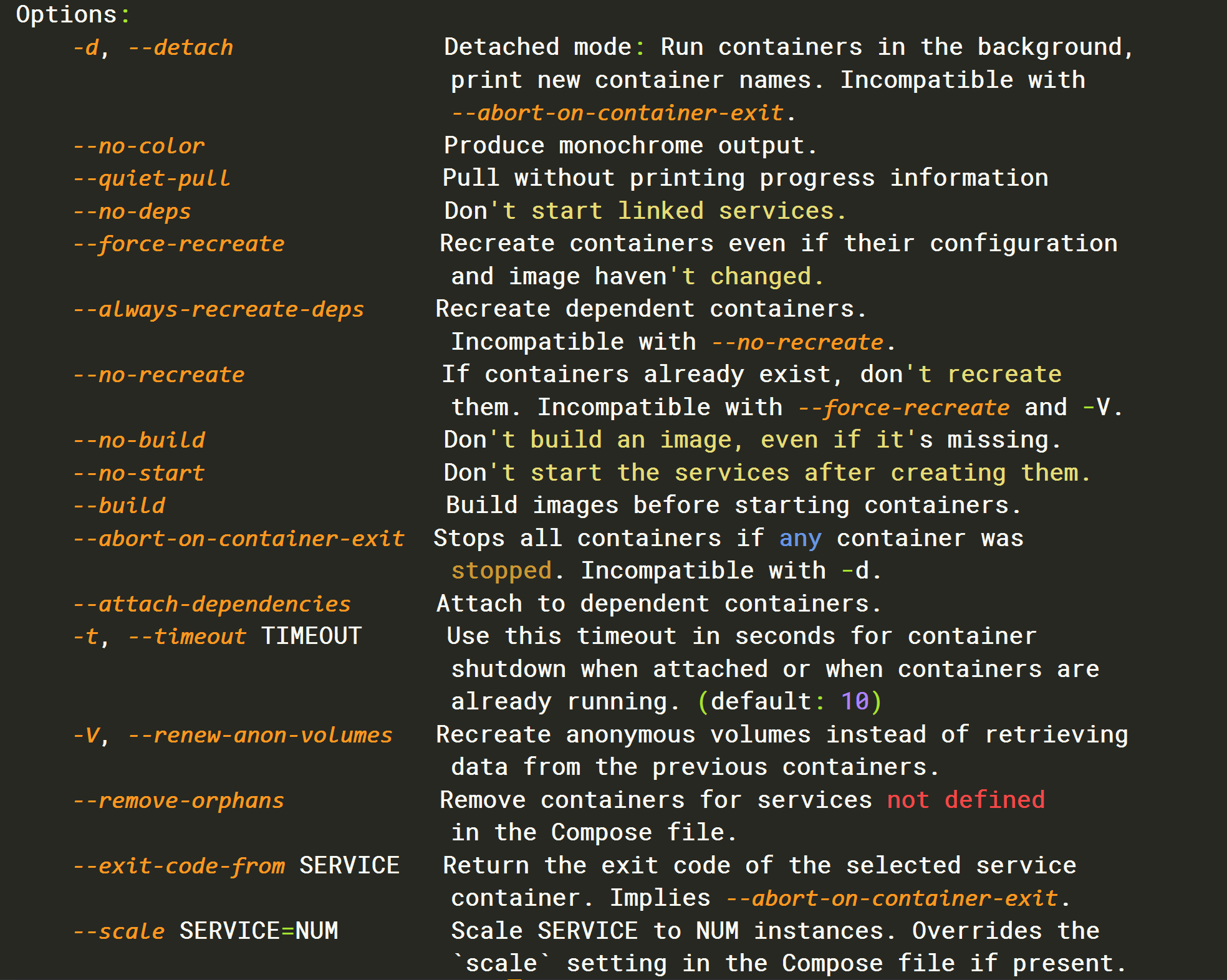Viewport: 1227px width, 980px height.
Task: Select the --no-deps flag text
Action: pyautogui.click(x=132, y=211)
